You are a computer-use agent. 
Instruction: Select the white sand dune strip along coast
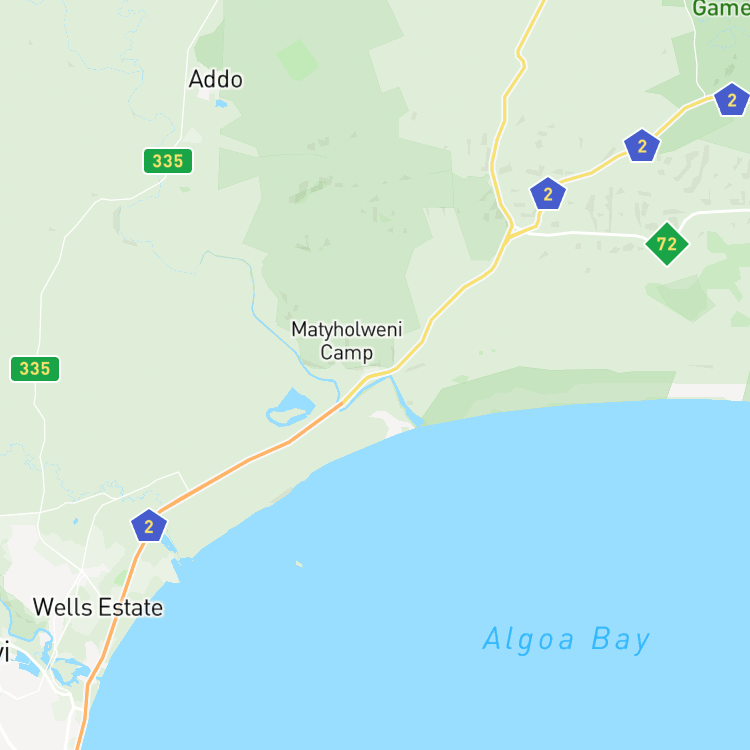[x=706, y=391]
